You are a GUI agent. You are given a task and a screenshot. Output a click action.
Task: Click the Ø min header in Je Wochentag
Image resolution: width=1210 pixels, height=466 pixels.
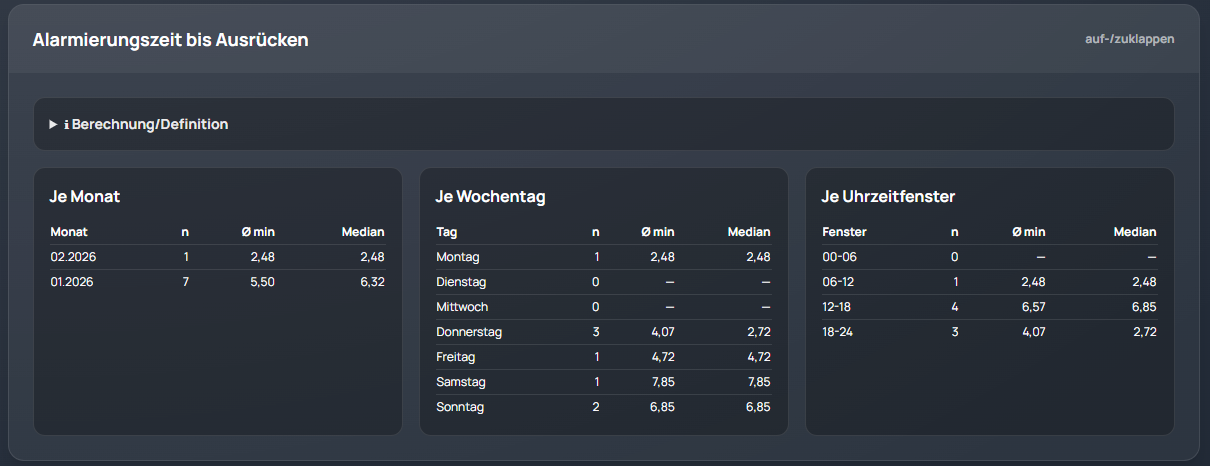658,232
